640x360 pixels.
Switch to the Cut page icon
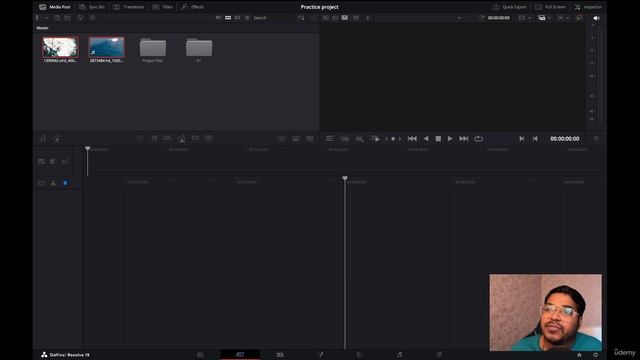click(240, 355)
